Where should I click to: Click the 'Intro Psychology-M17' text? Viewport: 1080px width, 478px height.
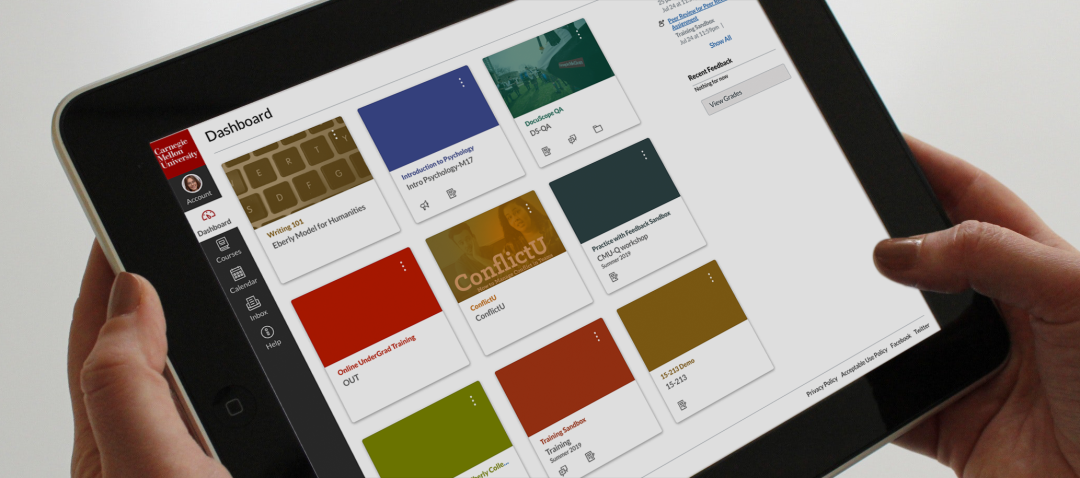tap(439, 172)
